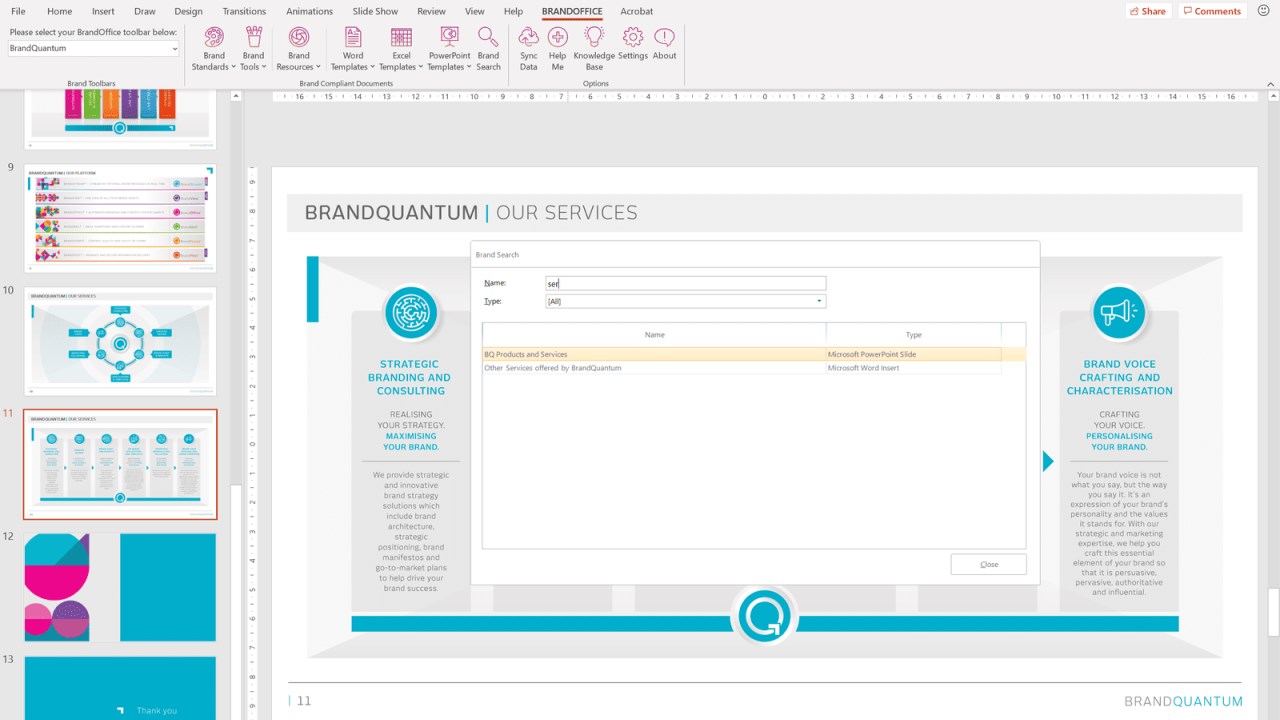Image resolution: width=1280 pixels, height=720 pixels.
Task: Open the Acrobat tab
Action: [x=636, y=11]
